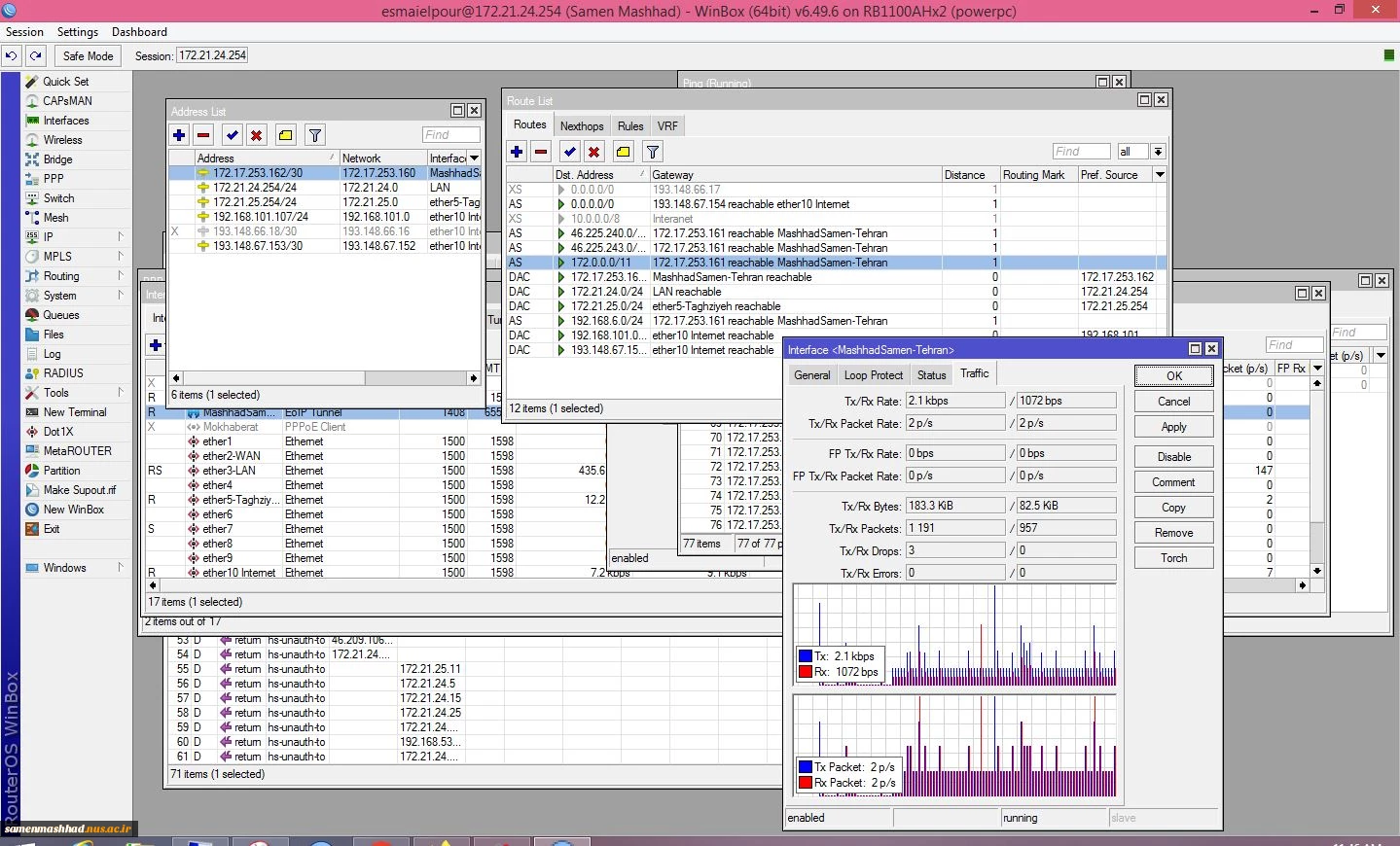Open the Bridge sidebar item

(58, 159)
